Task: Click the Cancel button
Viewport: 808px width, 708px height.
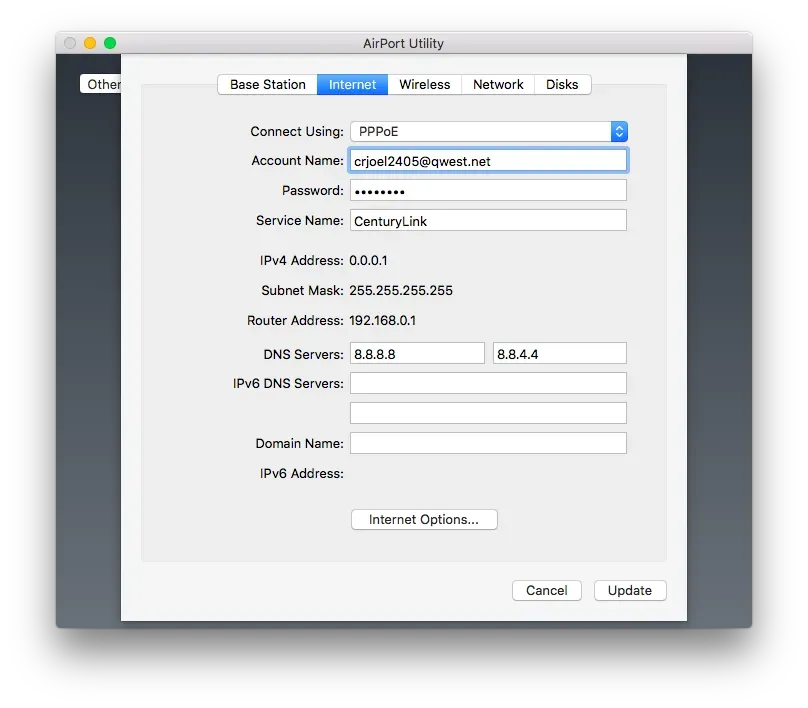Action: [x=546, y=590]
